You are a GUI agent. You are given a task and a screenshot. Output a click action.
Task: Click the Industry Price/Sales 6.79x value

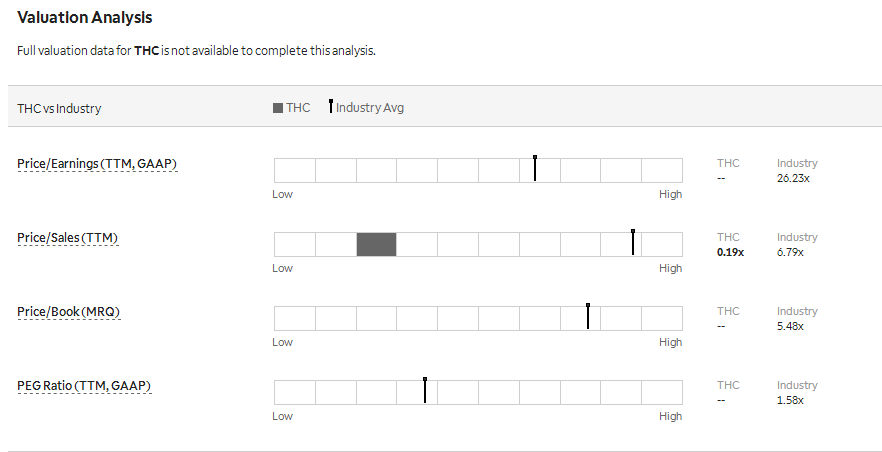[x=790, y=252]
